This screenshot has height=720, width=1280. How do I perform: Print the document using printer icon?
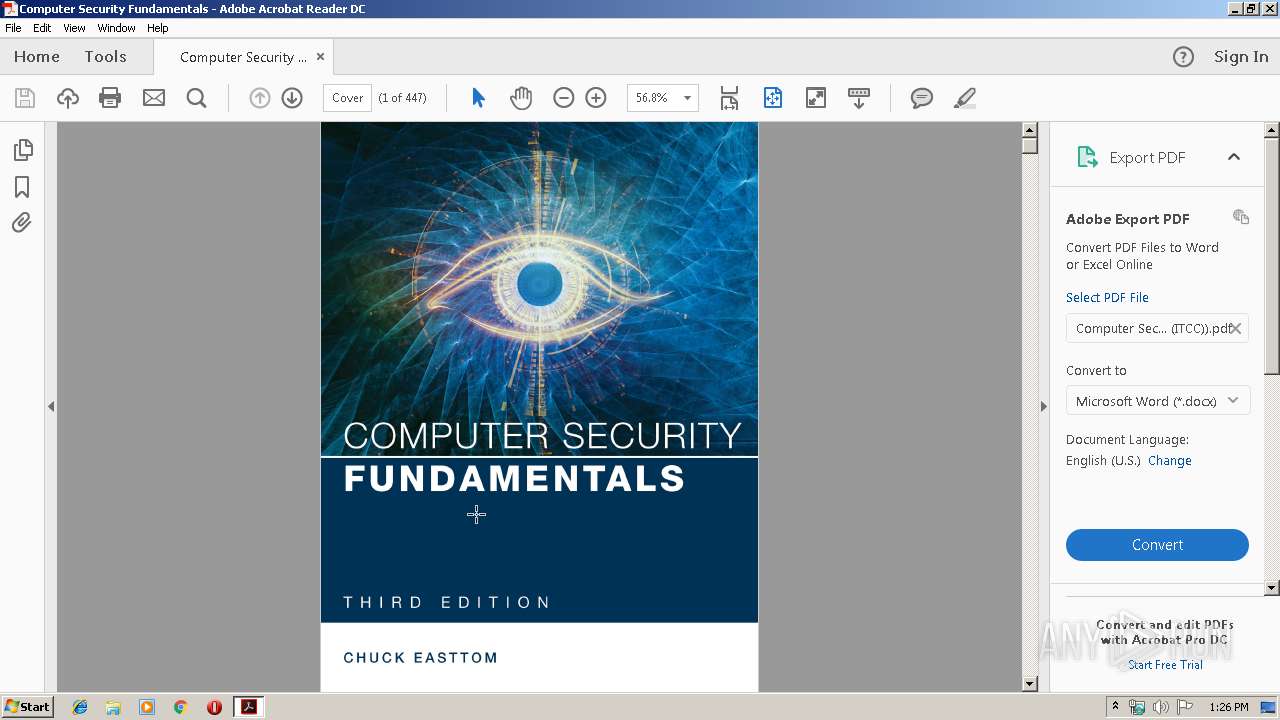pos(110,98)
